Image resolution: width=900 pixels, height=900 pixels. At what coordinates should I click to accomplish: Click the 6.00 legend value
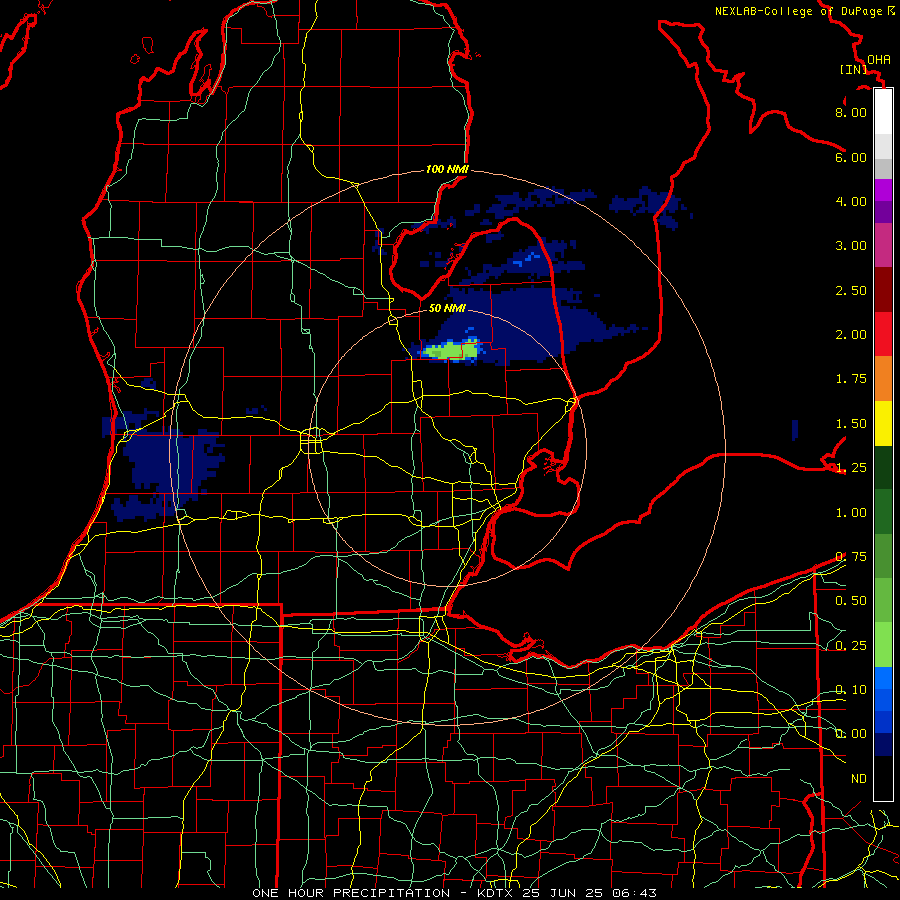[851, 157]
